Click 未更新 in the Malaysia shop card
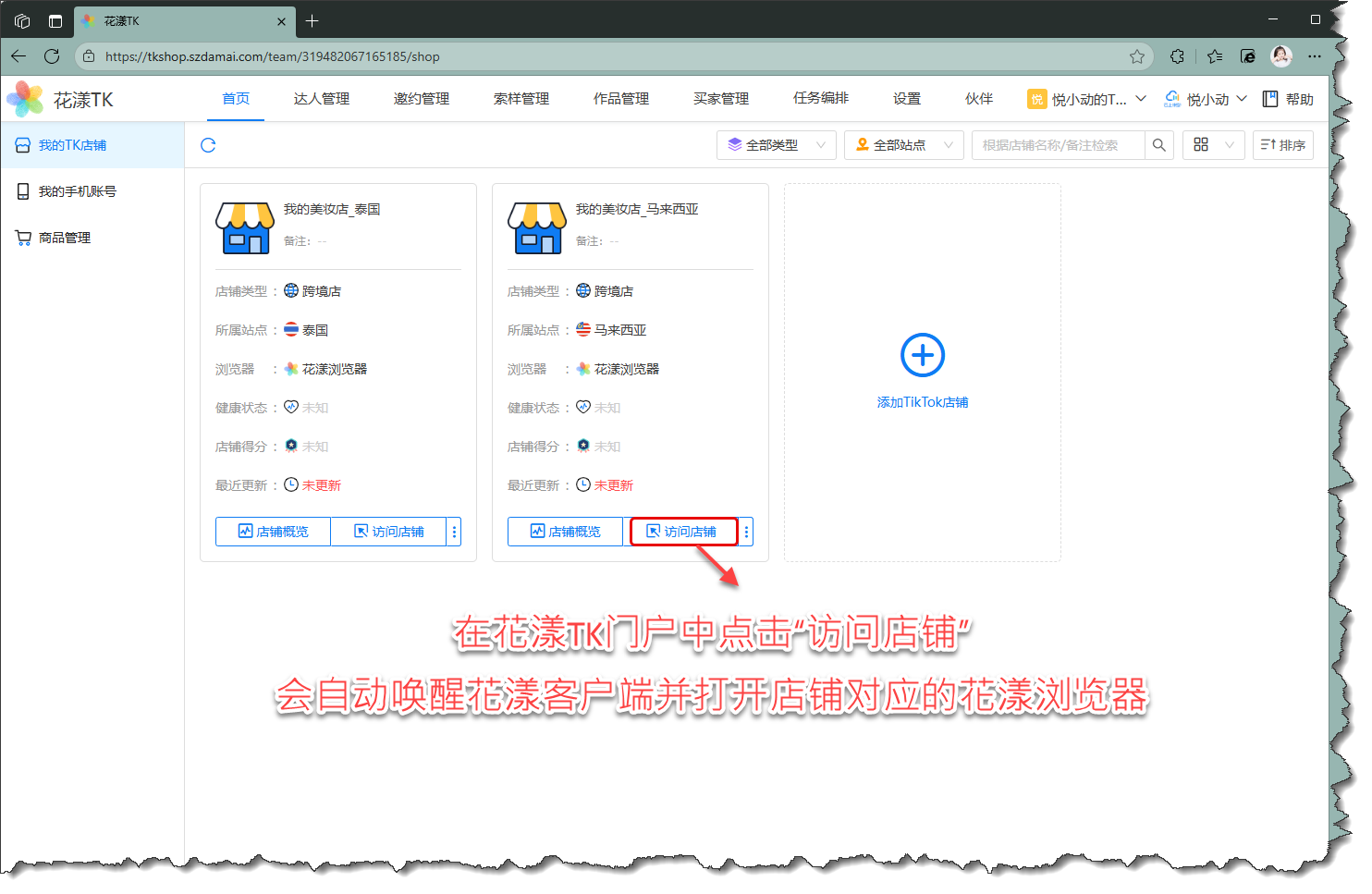 (x=614, y=485)
